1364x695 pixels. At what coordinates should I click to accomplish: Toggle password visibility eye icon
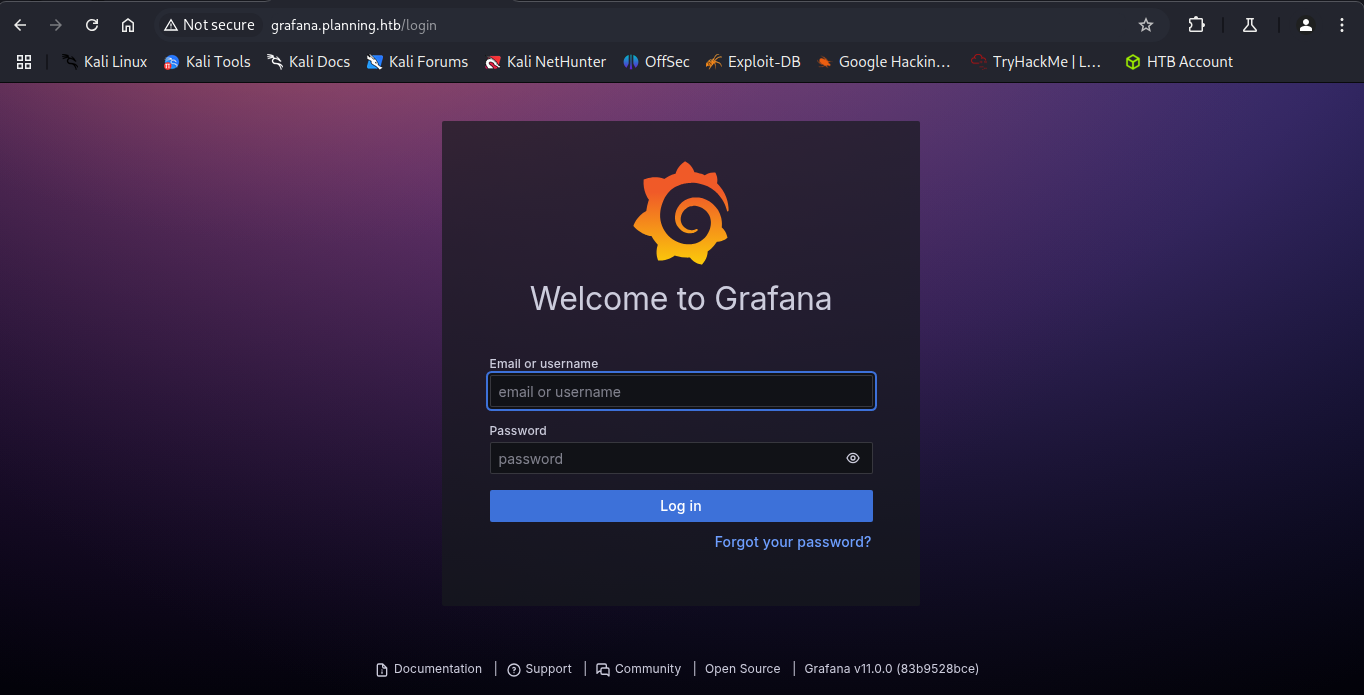click(x=852, y=459)
